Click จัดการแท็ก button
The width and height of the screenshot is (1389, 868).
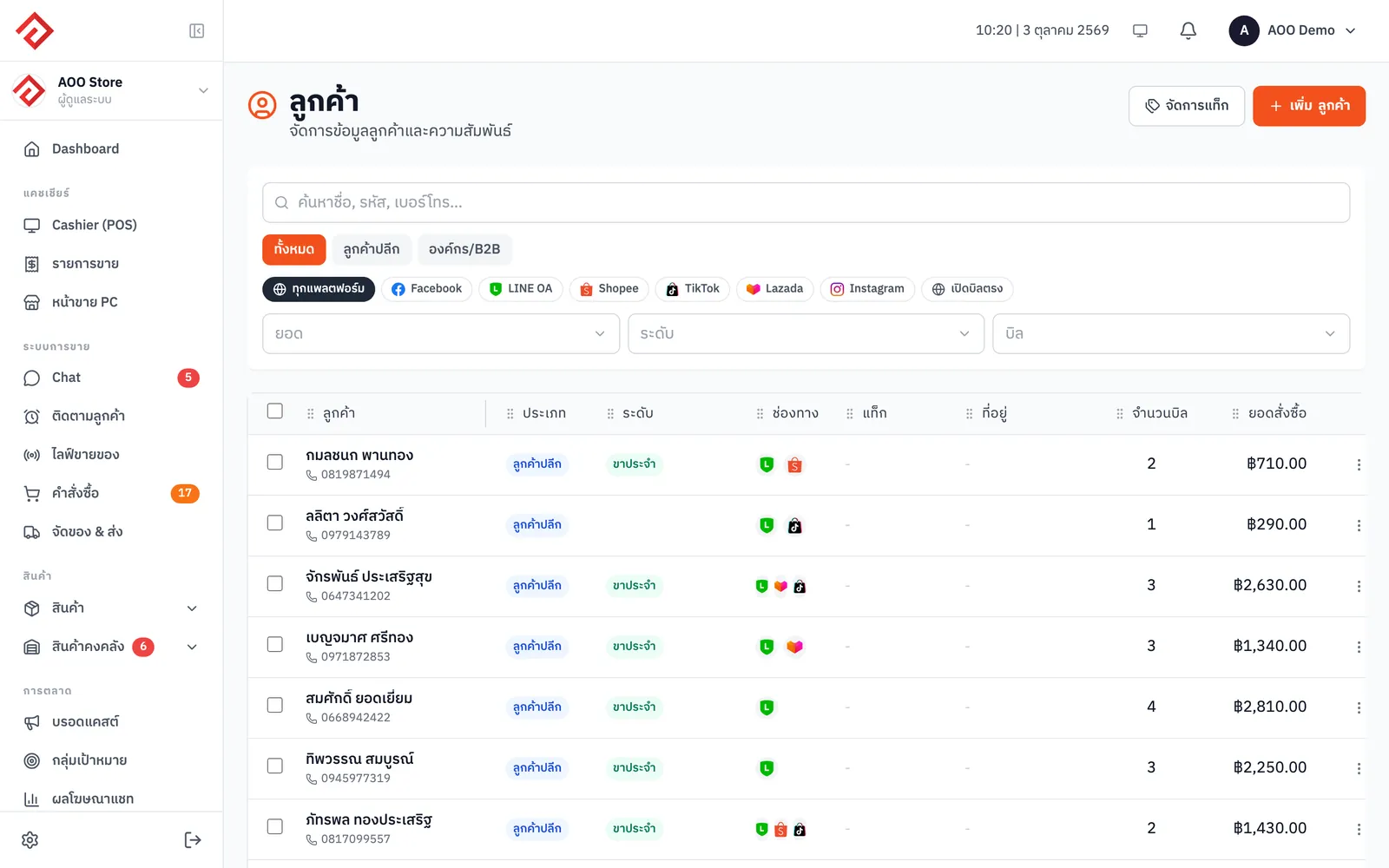coord(1187,106)
